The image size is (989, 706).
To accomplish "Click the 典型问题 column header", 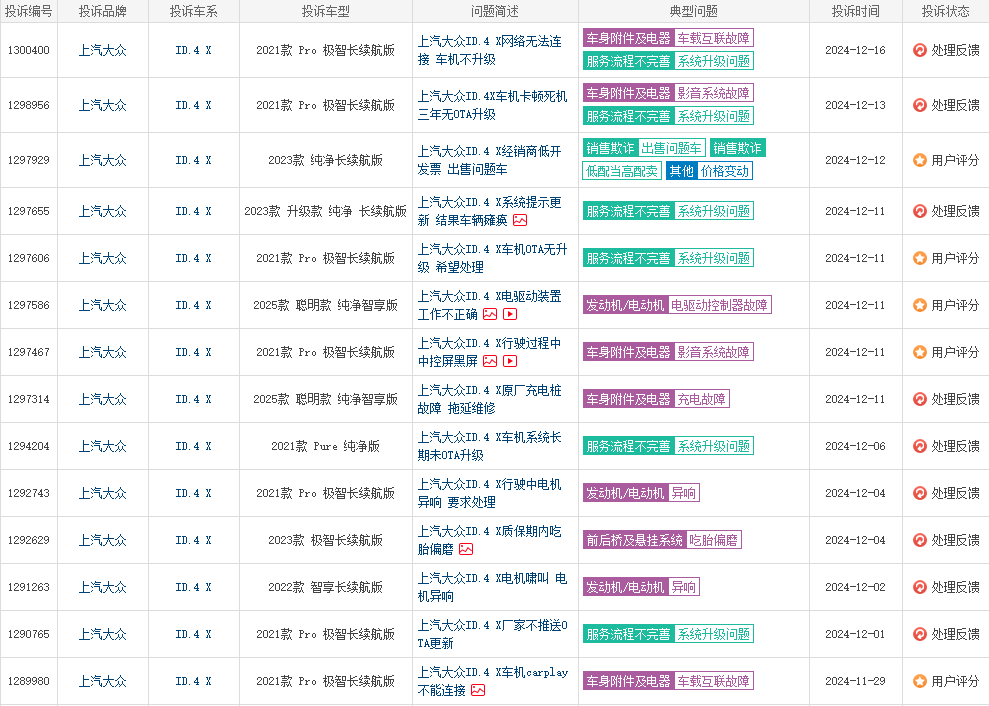I will point(694,11).
